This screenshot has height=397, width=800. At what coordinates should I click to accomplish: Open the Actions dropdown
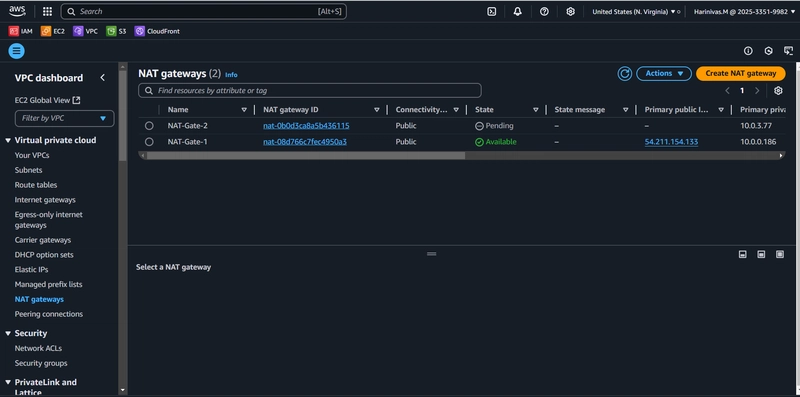(664, 73)
